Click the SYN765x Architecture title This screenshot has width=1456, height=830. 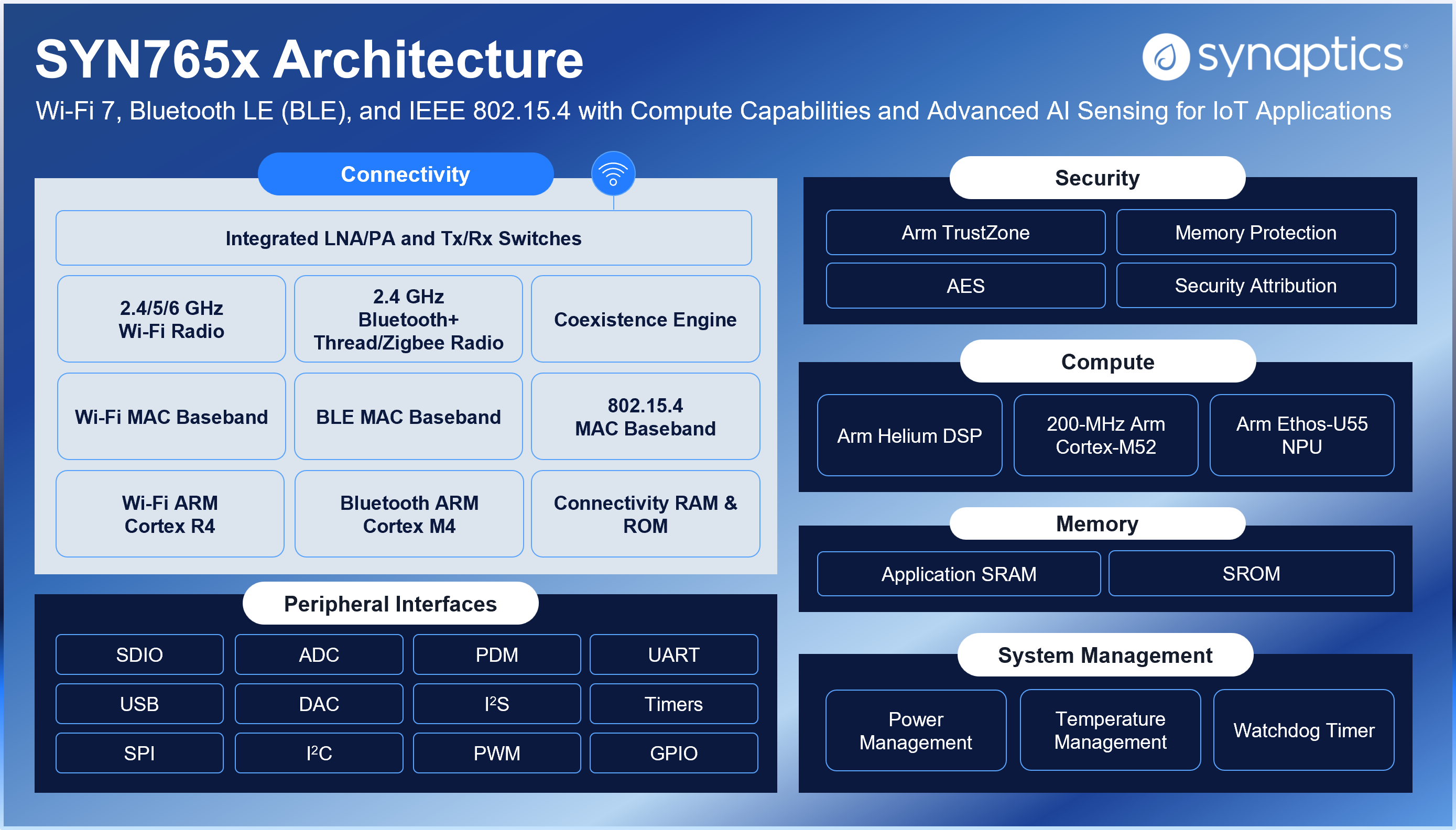coord(310,59)
